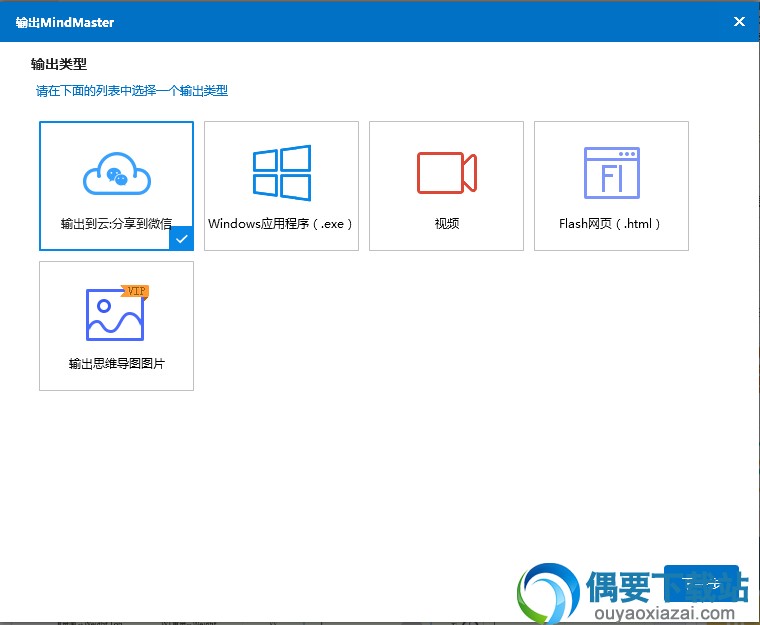This screenshot has width=760, height=625.
Task: Choose the VIP mind map picture icon
Action: tap(117, 313)
